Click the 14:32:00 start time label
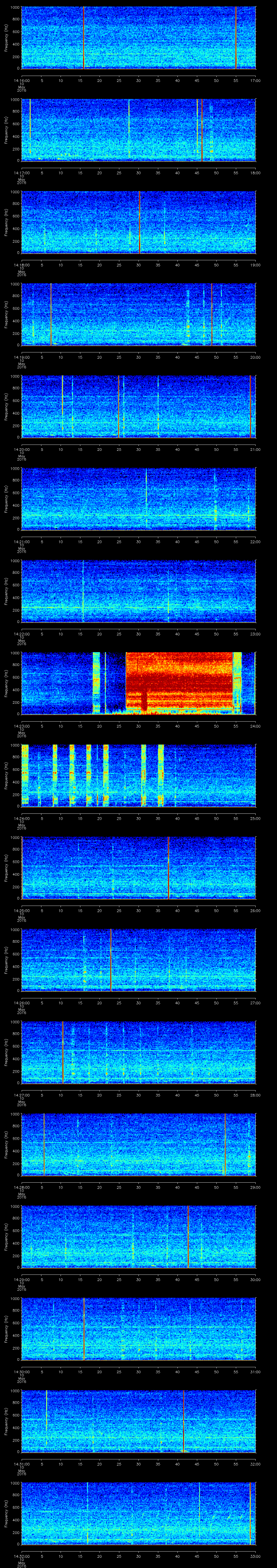 coord(21,1556)
